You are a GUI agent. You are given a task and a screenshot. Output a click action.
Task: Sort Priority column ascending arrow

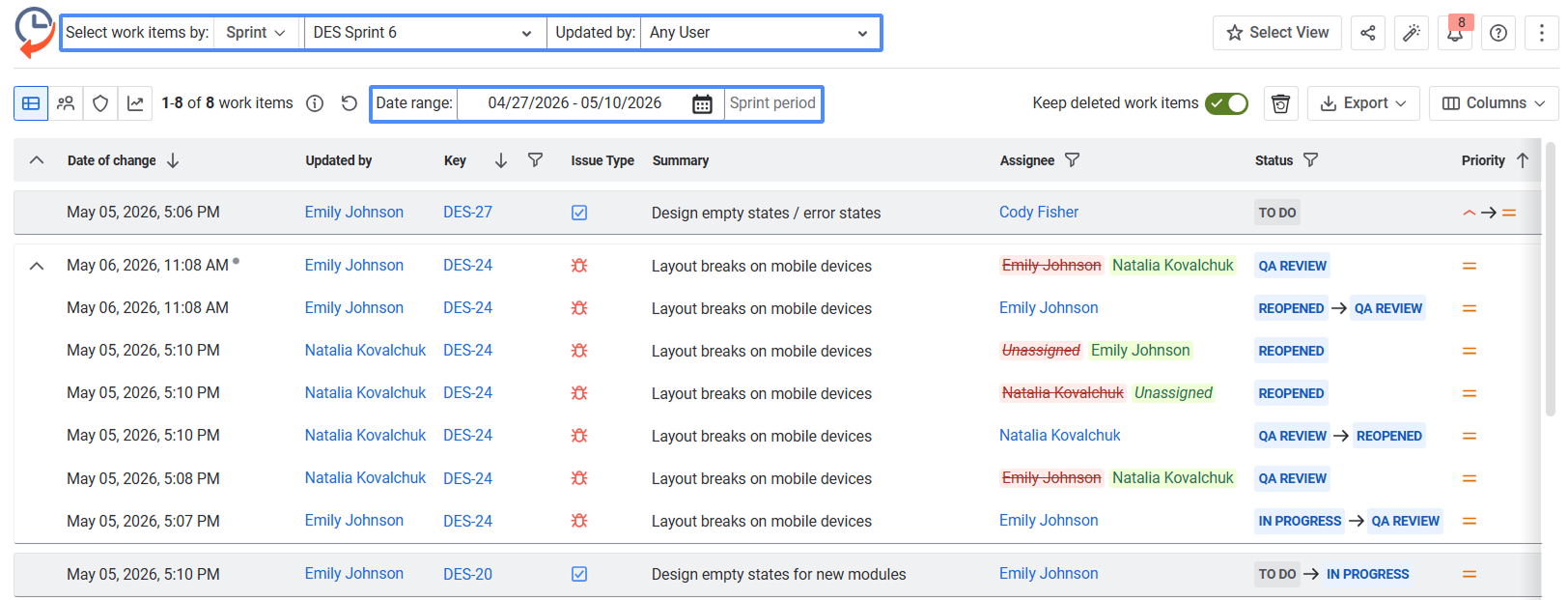(1523, 160)
